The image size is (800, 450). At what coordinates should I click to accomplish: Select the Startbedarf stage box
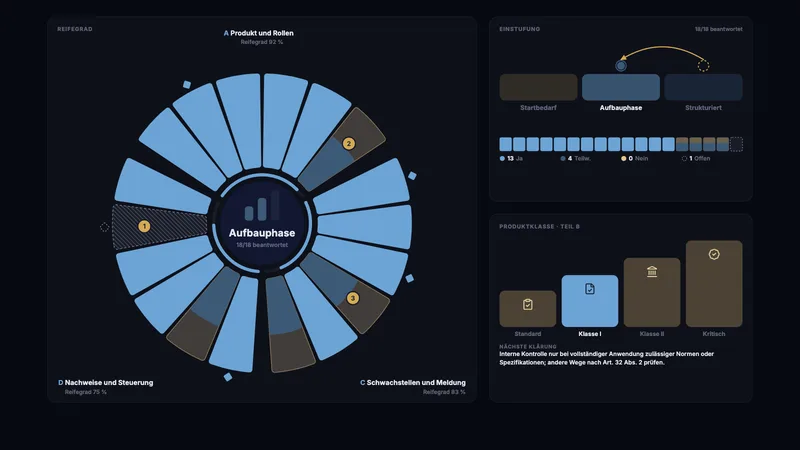(538, 87)
